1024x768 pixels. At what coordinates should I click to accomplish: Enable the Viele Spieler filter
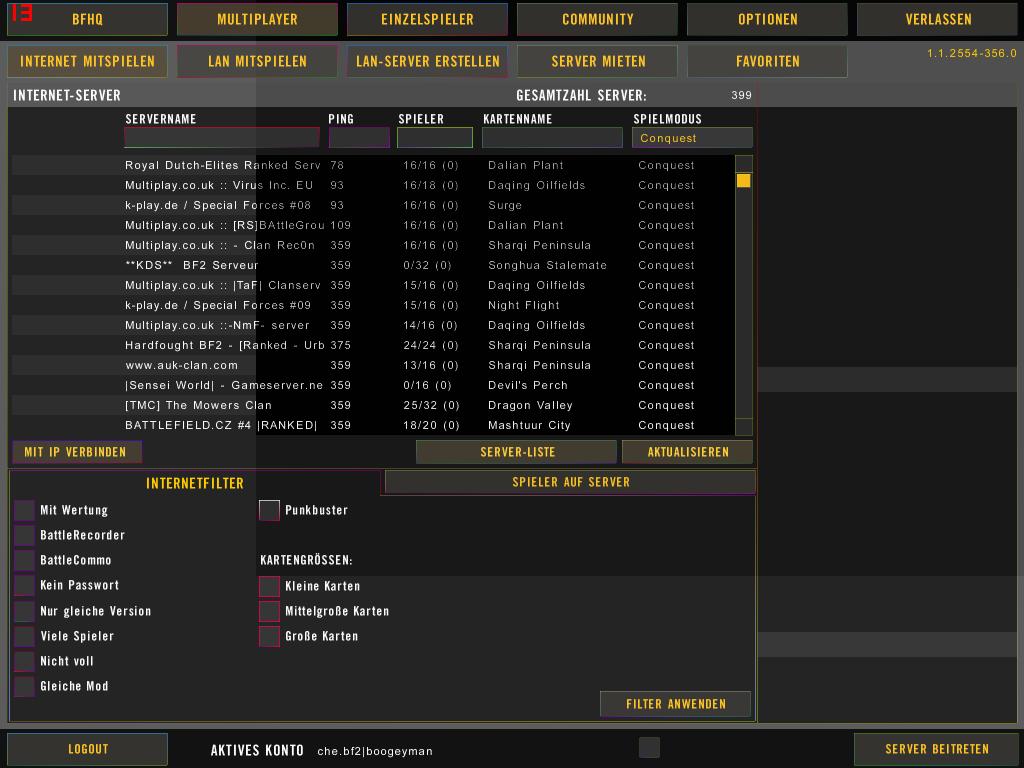24,636
